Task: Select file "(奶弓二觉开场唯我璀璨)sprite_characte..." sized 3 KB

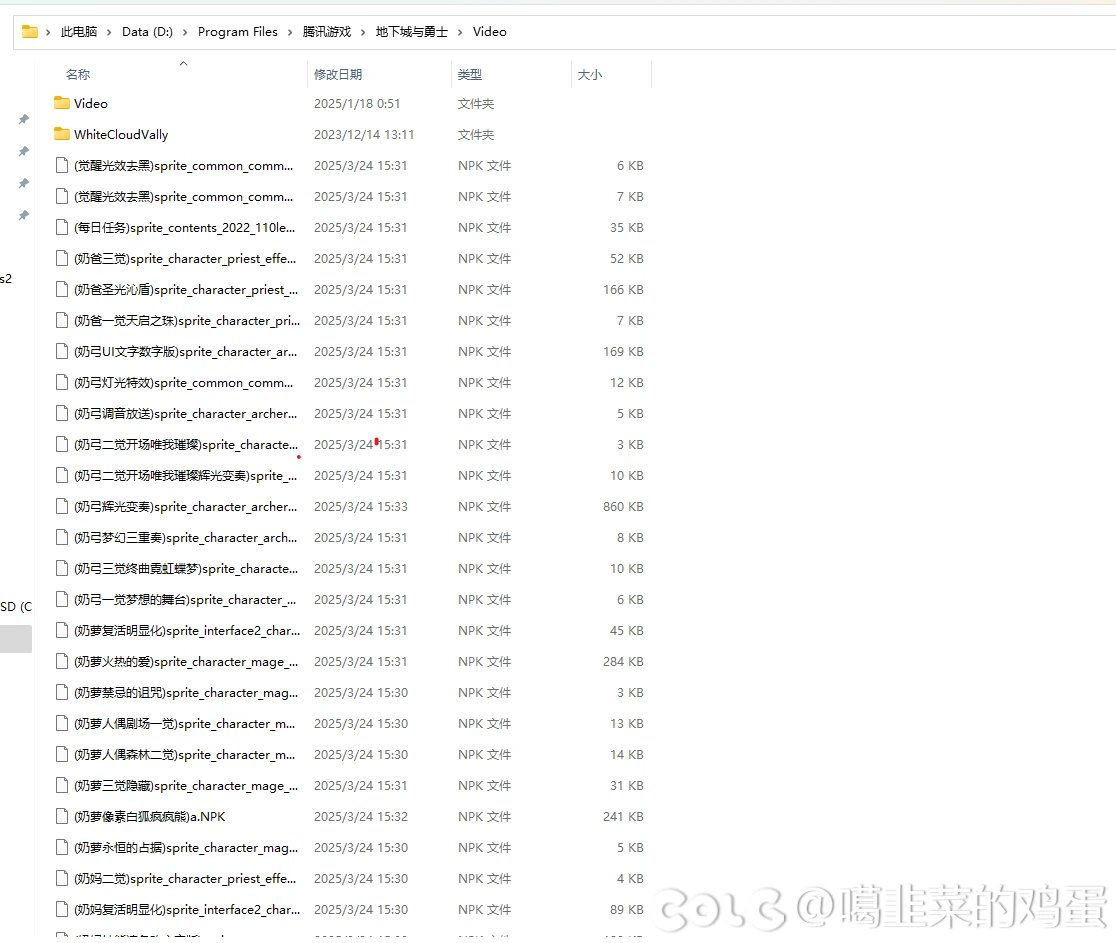Action: pos(186,445)
